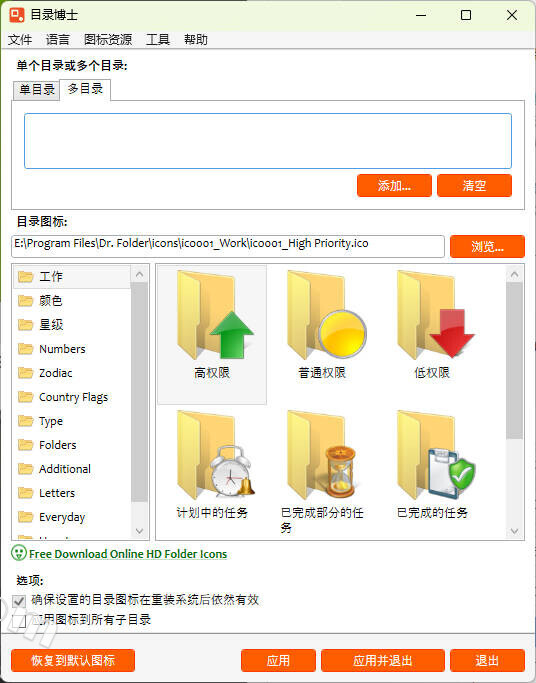Image resolution: width=536 pixels, height=683 pixels.
Task: Click the smiley icon beside the download link
Action: tap(19, 553)
